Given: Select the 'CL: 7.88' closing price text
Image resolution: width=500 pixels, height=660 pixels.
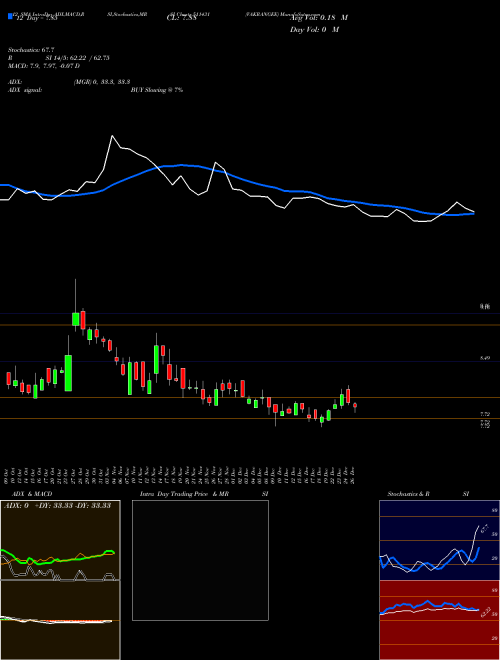Looking at the screenshot, I should click(x=182, y=18).
